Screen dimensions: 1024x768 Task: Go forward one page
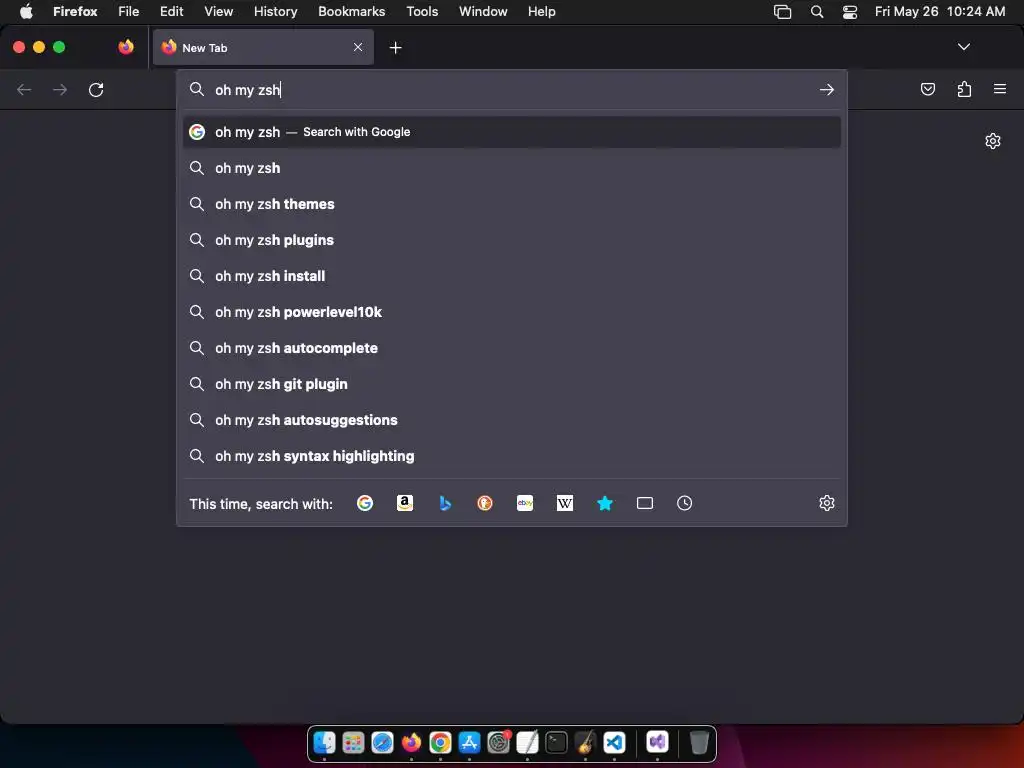(60, 89)
